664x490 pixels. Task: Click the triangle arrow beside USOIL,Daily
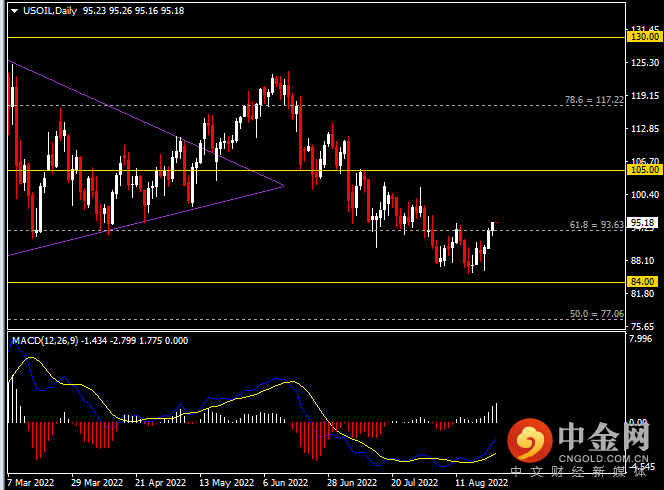pyautogui.click(x=14, y=11)
